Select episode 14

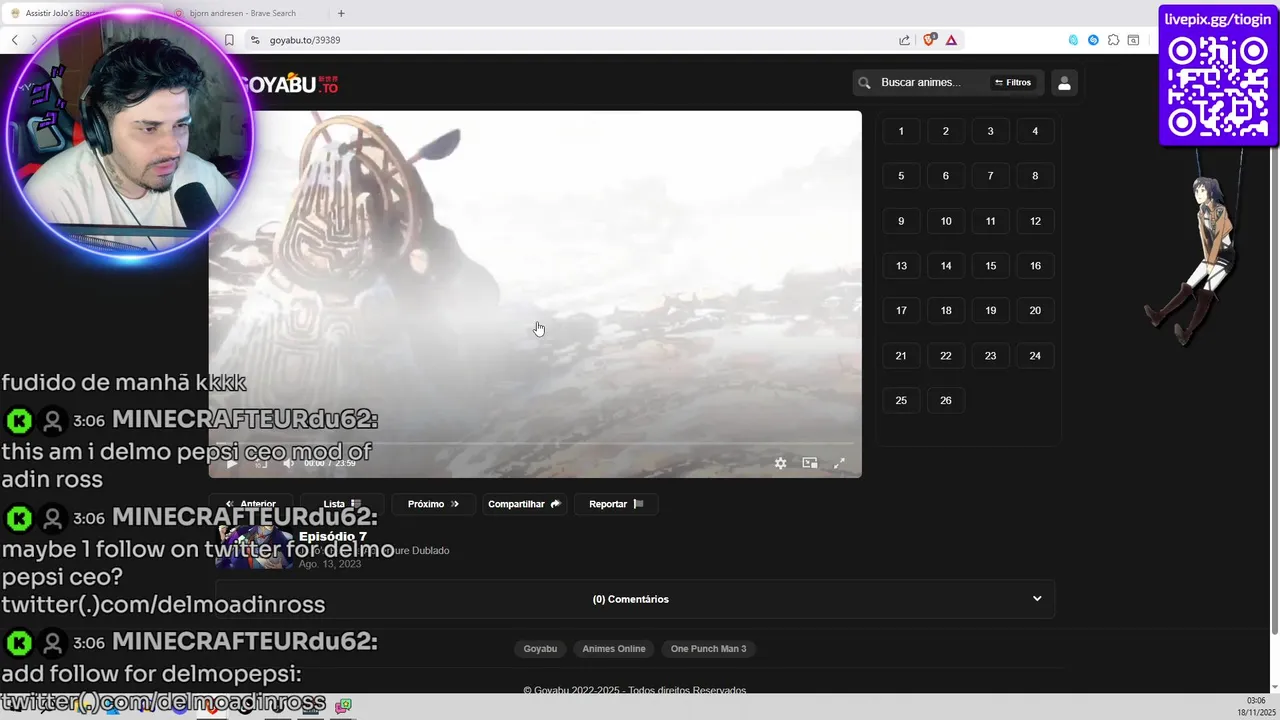tap(946, 266)
